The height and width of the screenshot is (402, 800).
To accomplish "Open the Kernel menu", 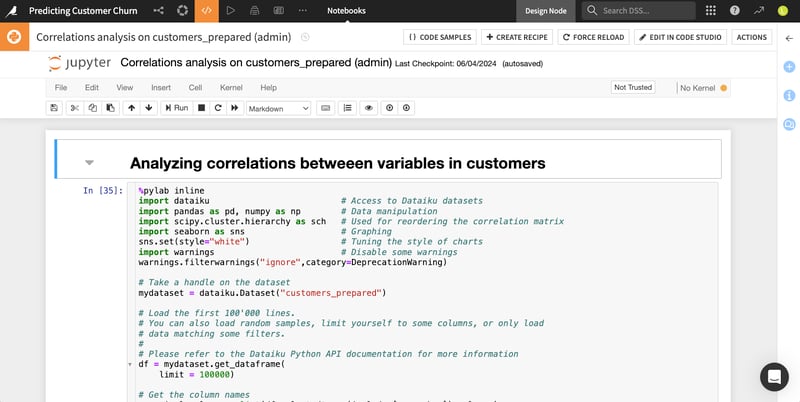I will tap(231, 88).
